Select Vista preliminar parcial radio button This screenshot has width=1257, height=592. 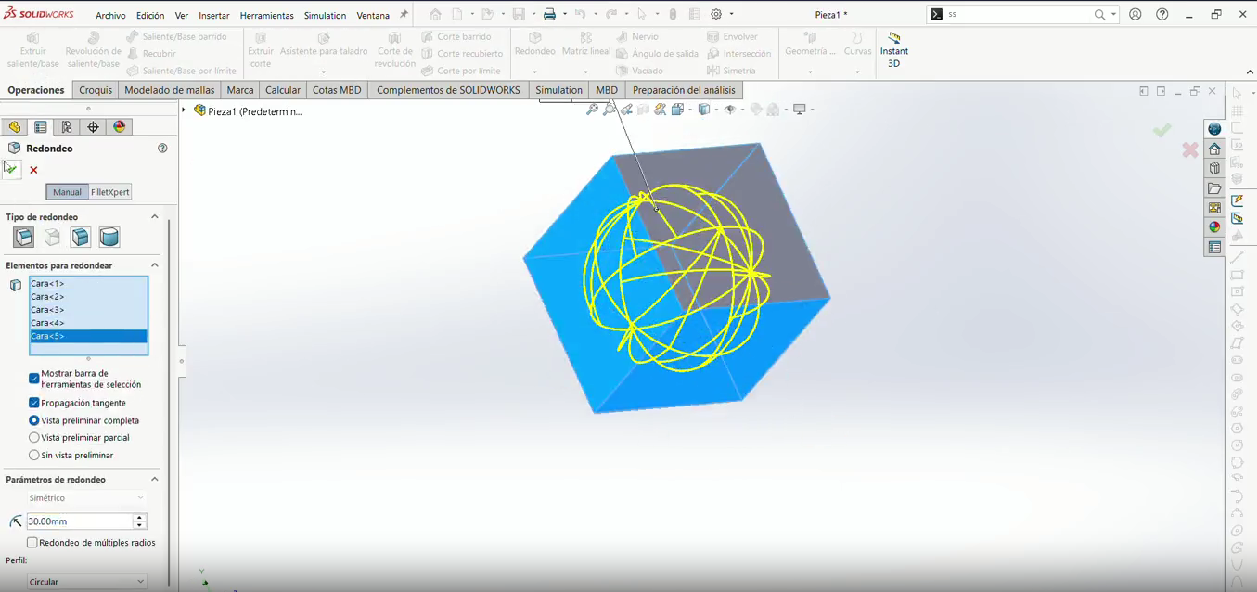(34, 438)
